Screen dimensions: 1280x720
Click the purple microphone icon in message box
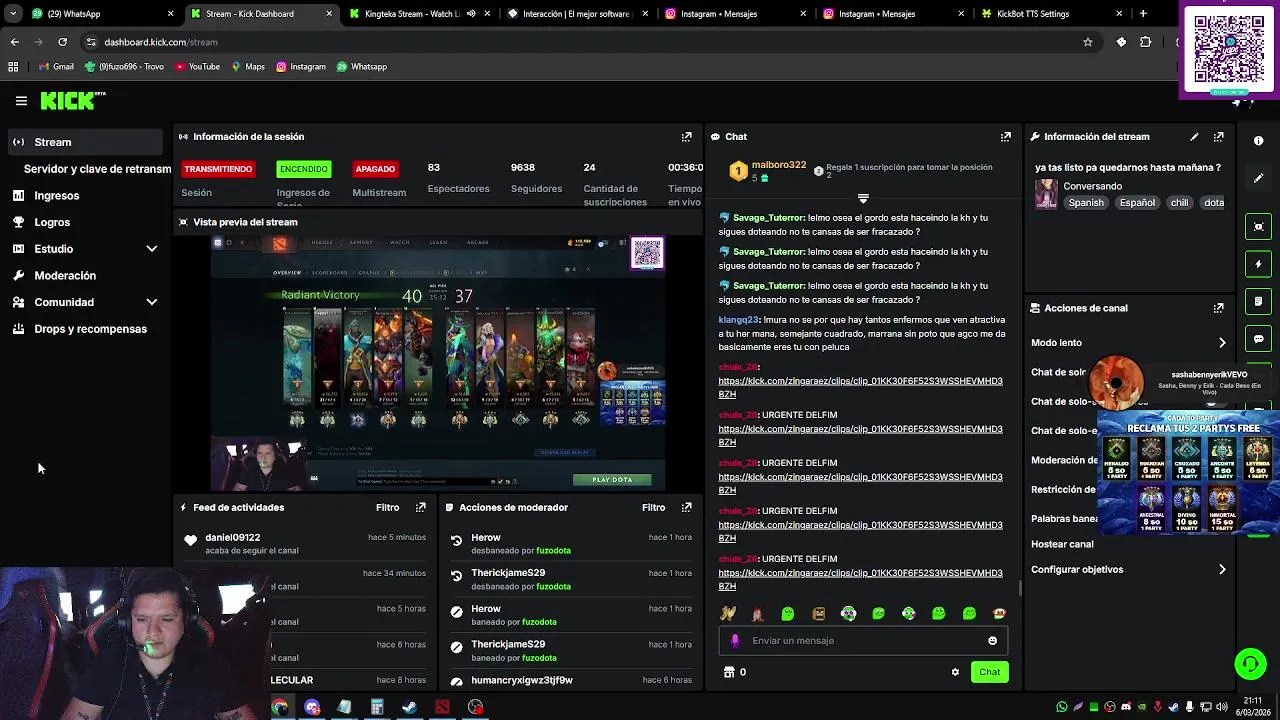(735, 641)
